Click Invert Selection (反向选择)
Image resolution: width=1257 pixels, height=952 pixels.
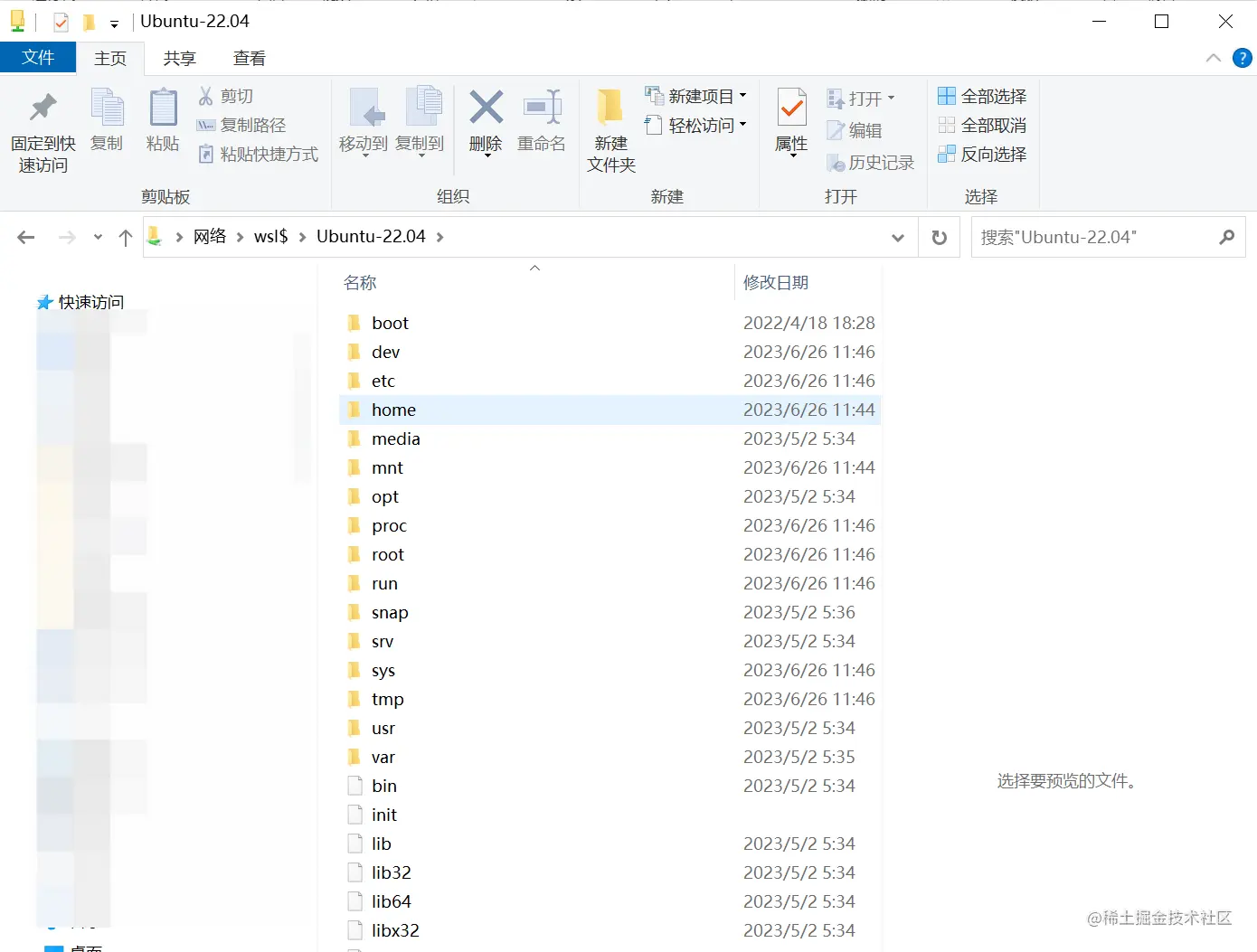pos(982,154)
